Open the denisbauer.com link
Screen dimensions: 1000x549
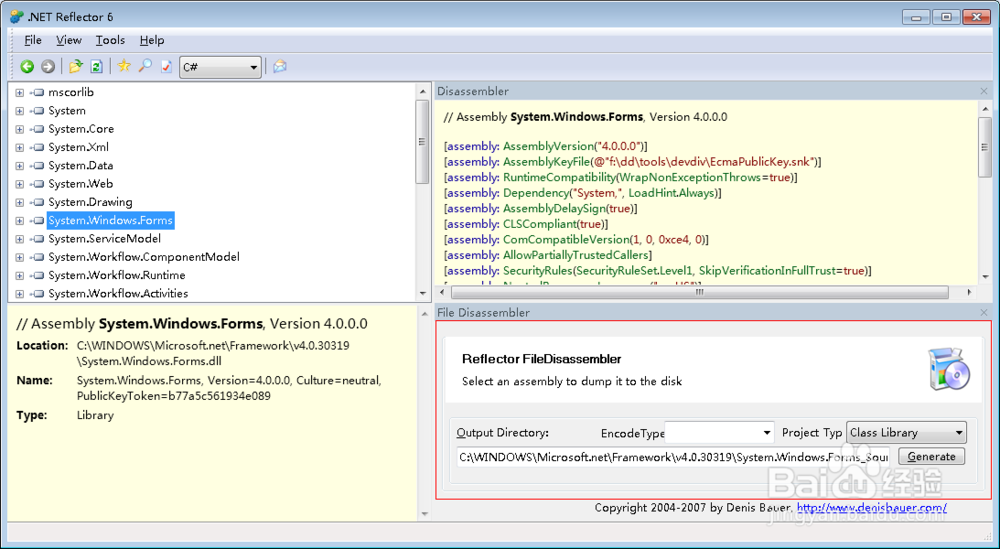(872, 508)
